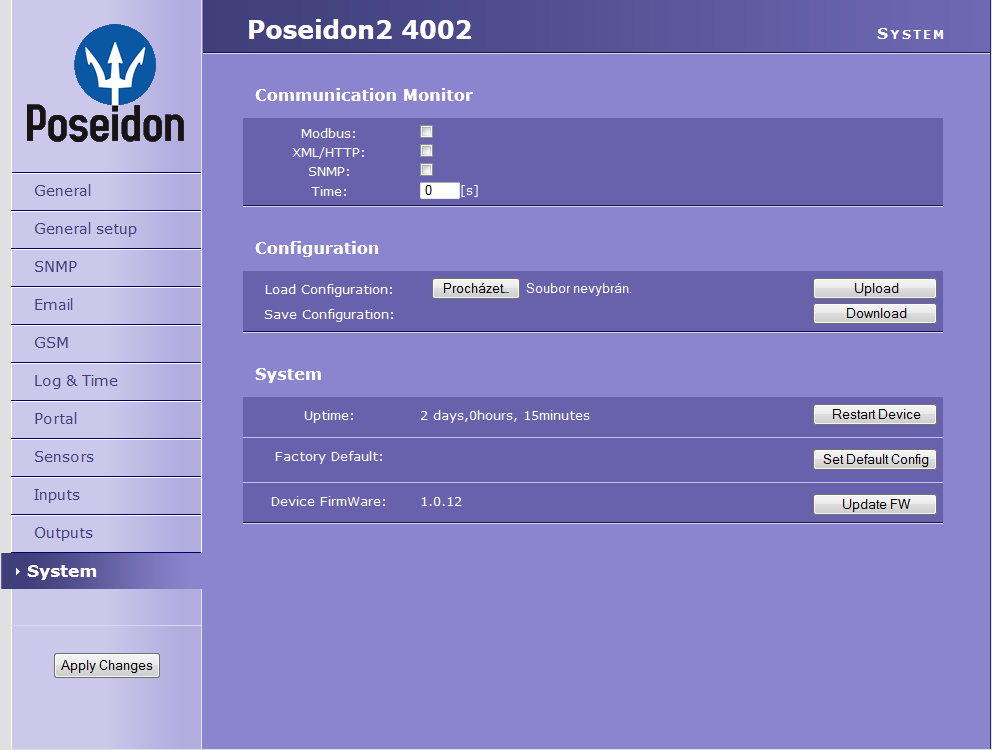Click 'Soubor nevybrán.' file status text
The width and height of the screenshot is (992, 750).
point(579,289)
